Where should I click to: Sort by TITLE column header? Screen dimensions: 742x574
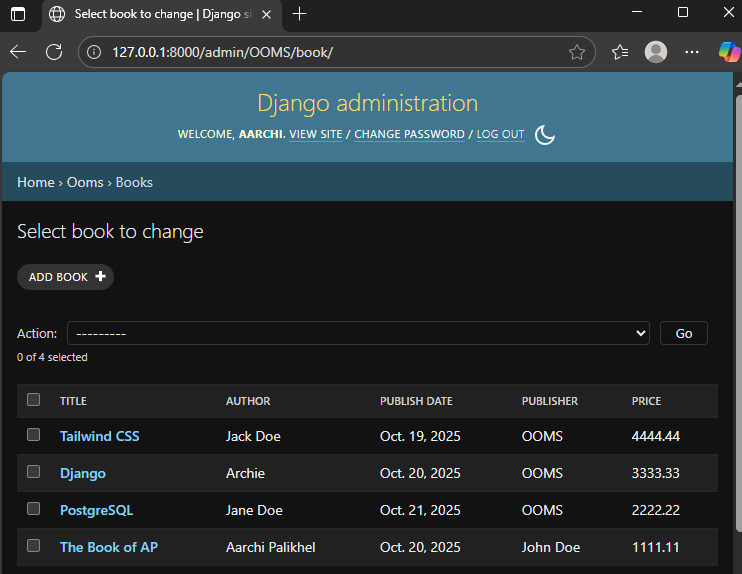coord(73,401)
